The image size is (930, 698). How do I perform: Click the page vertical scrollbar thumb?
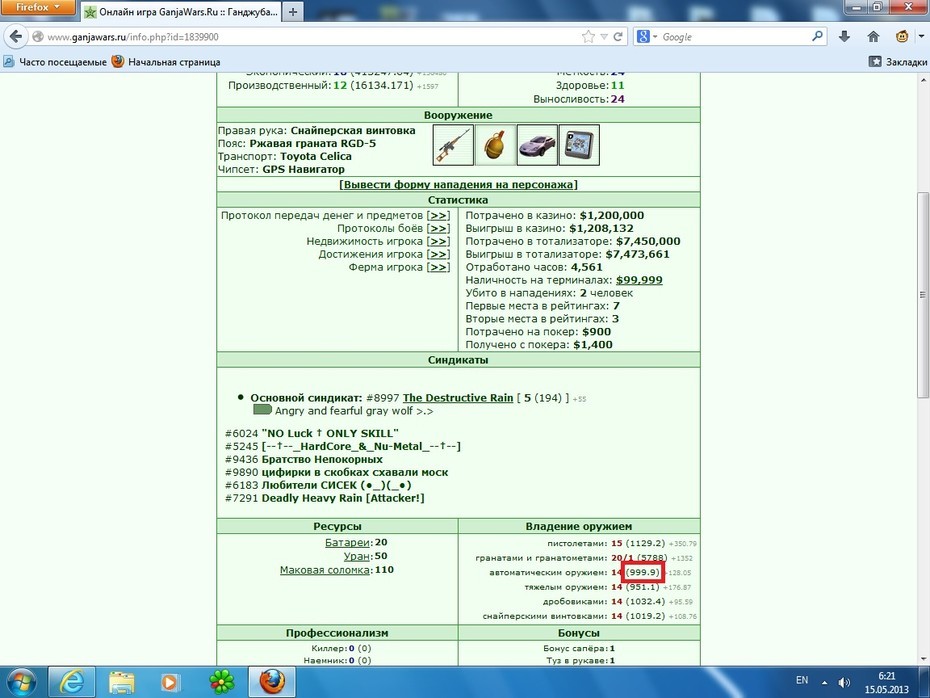922,295
